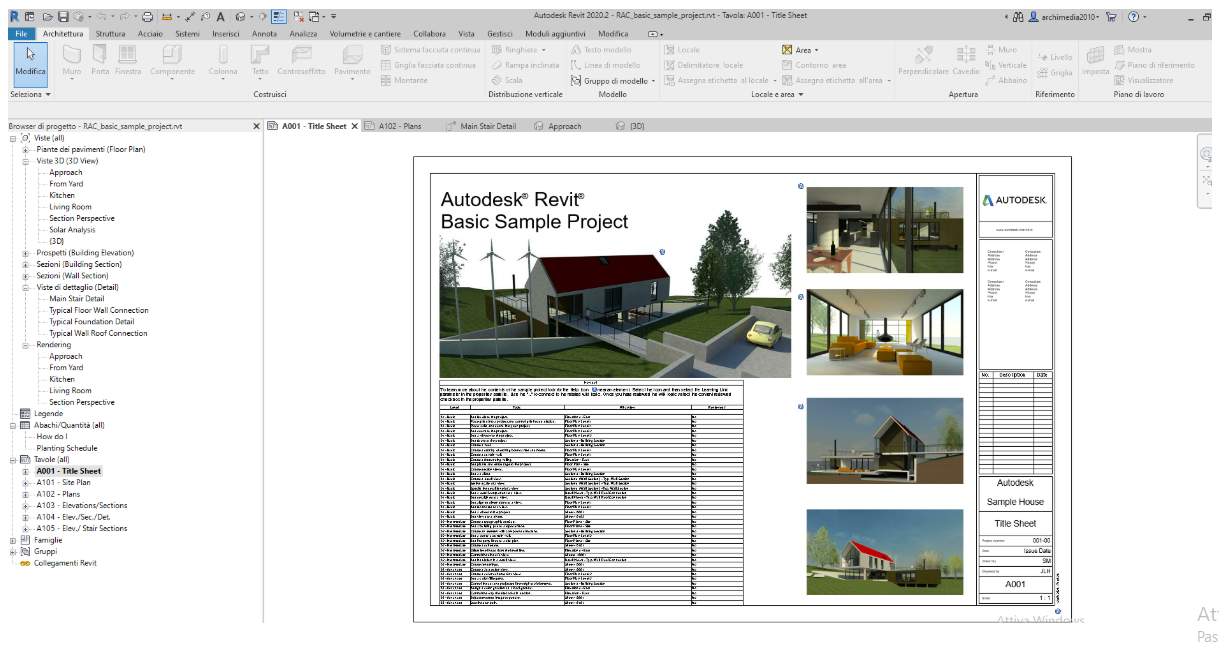1219x664 pixels.
Task: Expand the Famiglie node
Action: point(12,540)
